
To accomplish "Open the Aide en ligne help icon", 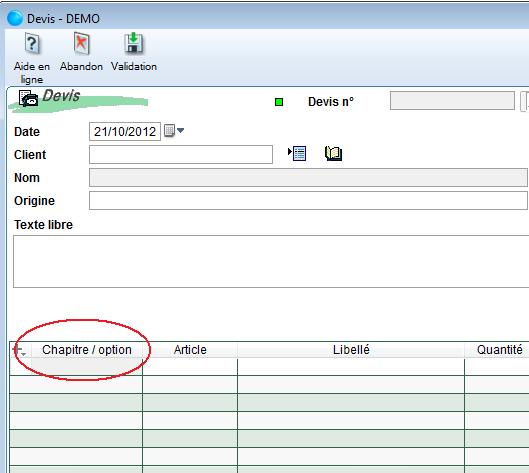I will (x=32, y=44).
